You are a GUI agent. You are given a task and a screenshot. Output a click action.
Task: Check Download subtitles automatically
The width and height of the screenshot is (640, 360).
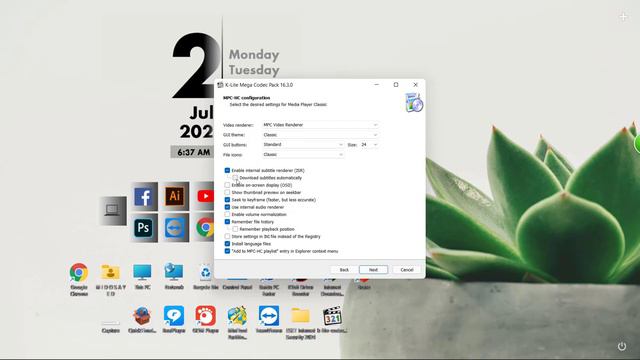(235, 178)
